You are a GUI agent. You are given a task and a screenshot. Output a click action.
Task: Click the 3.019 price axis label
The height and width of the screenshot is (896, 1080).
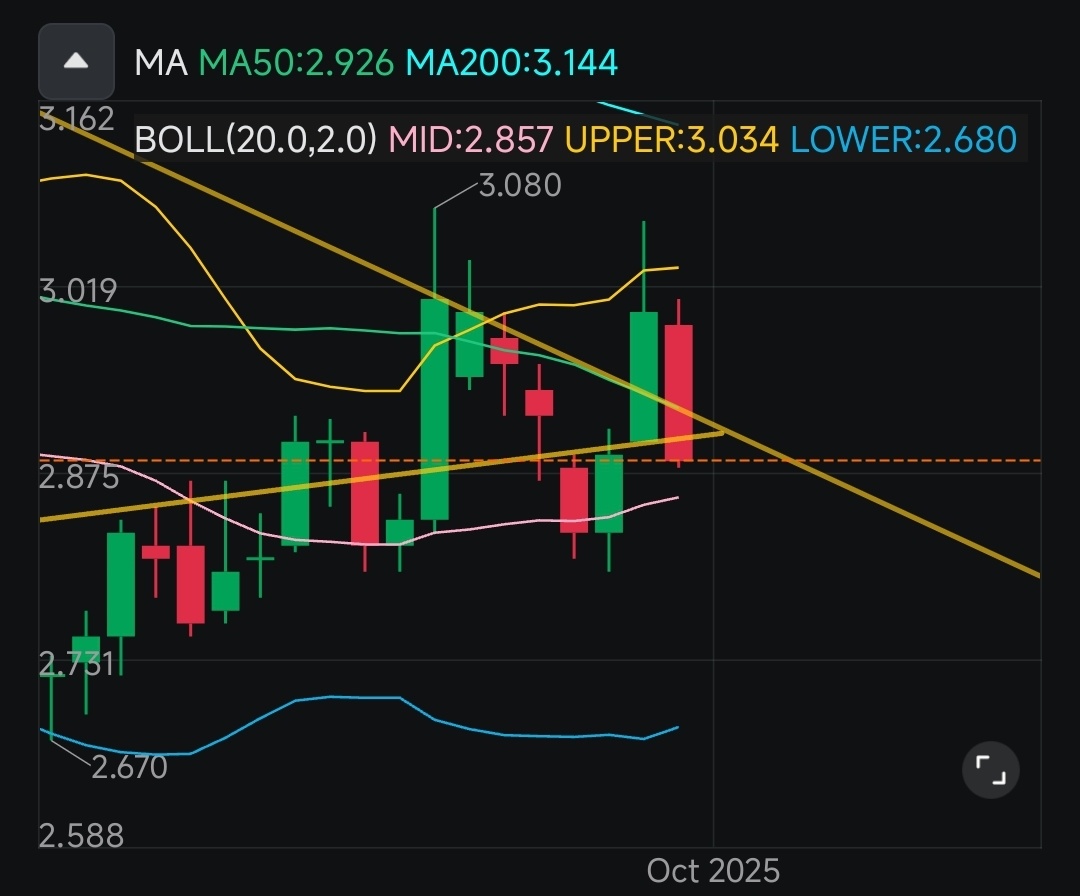click(x=78, y=291)
